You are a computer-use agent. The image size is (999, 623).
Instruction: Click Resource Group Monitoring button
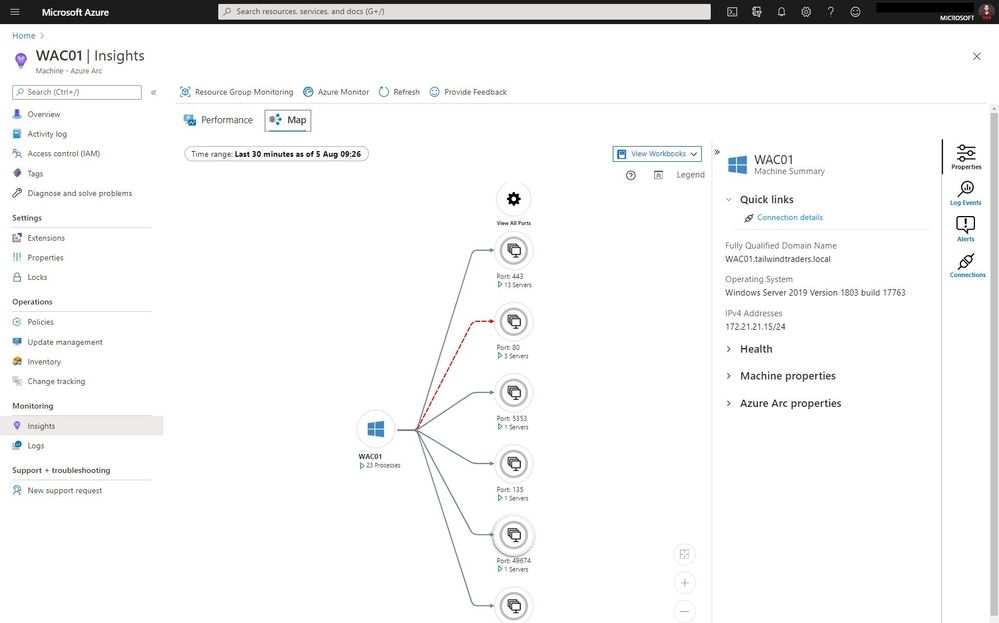click(x=236, y=92)
